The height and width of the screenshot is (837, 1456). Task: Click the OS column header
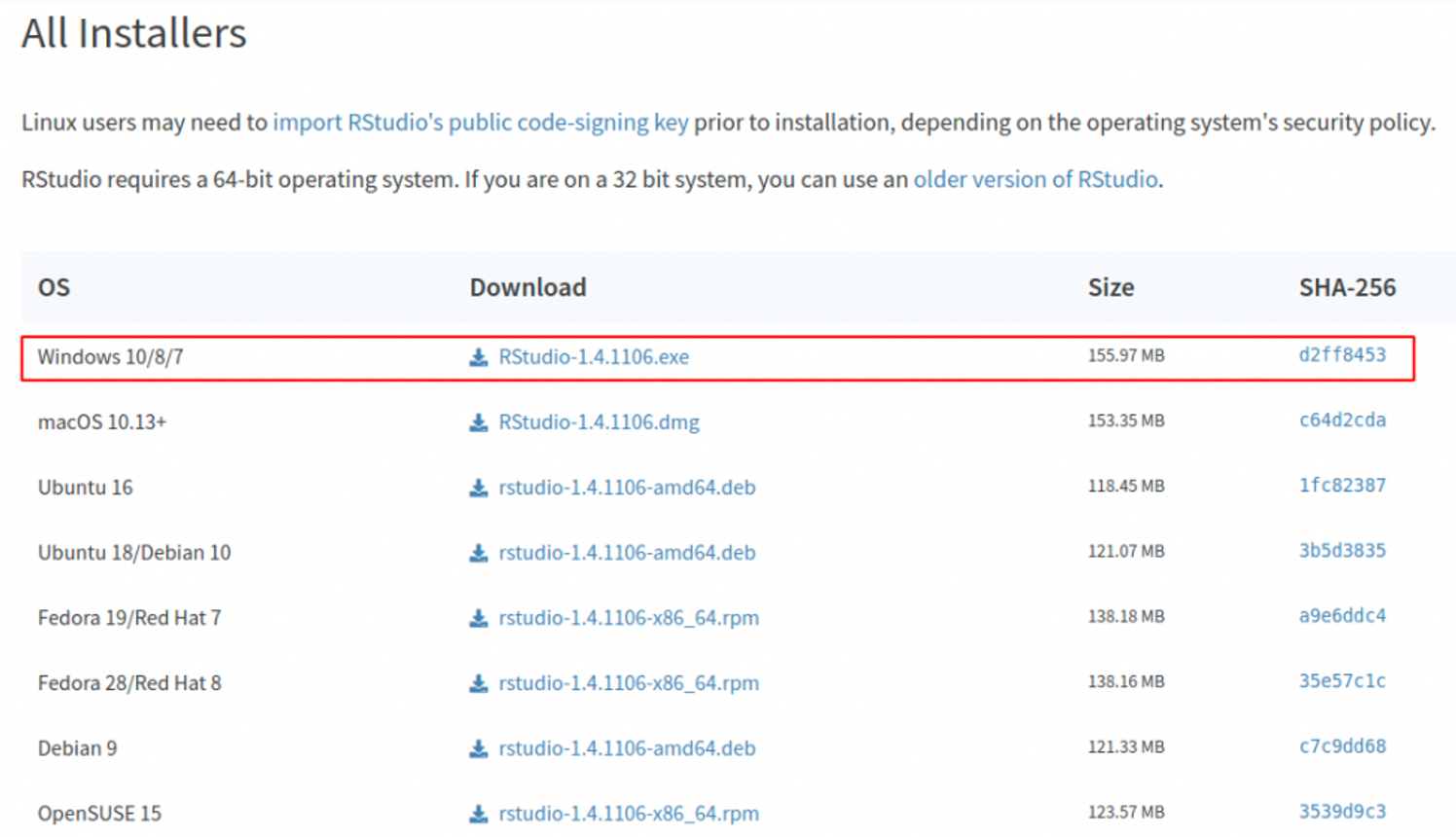(x=53, y=287)
